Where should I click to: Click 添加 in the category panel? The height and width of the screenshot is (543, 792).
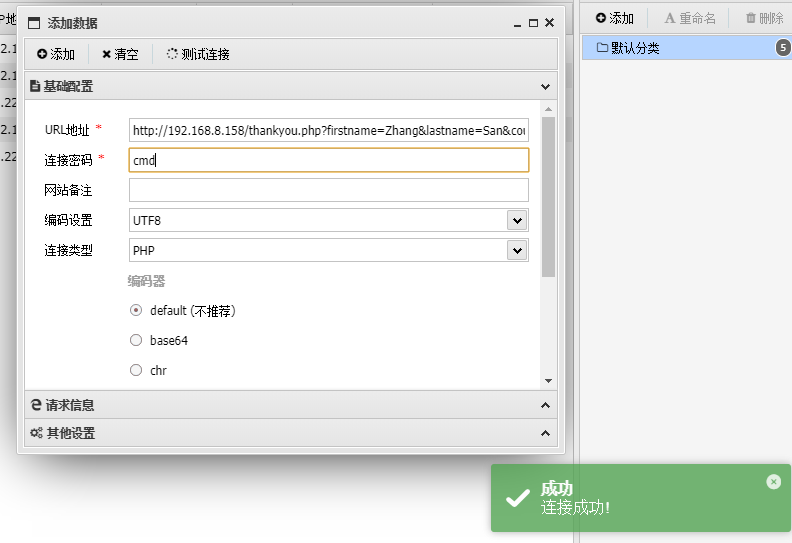[x=614, y=18]
